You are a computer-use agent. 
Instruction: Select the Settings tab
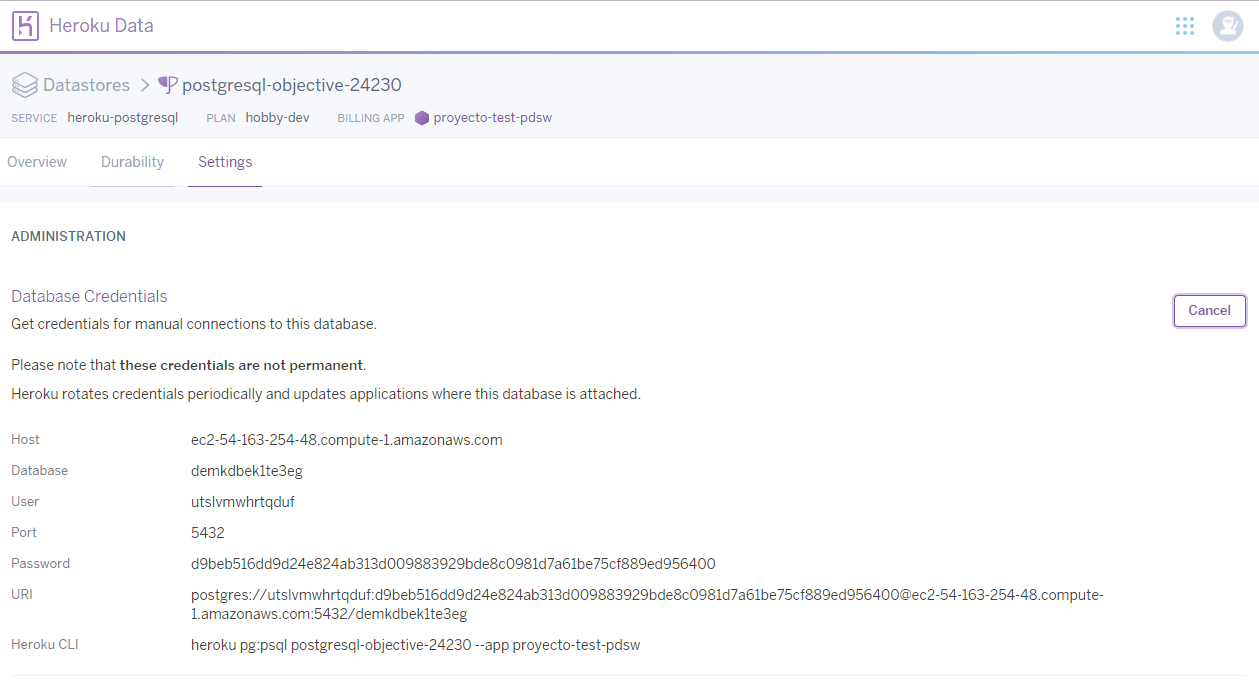coord(225,162)
